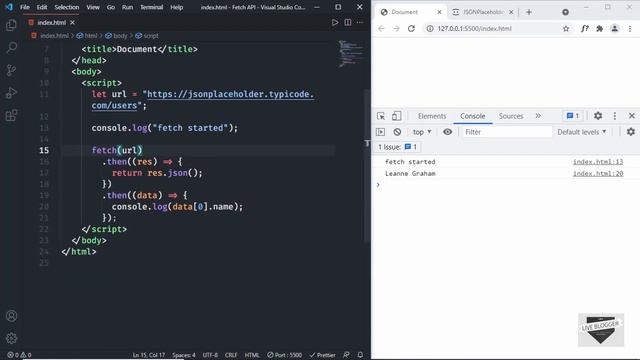The width and height of the screenshot is (640, 360).
Task: Click the body breadcrumb segment
Action: click(116, 36)
